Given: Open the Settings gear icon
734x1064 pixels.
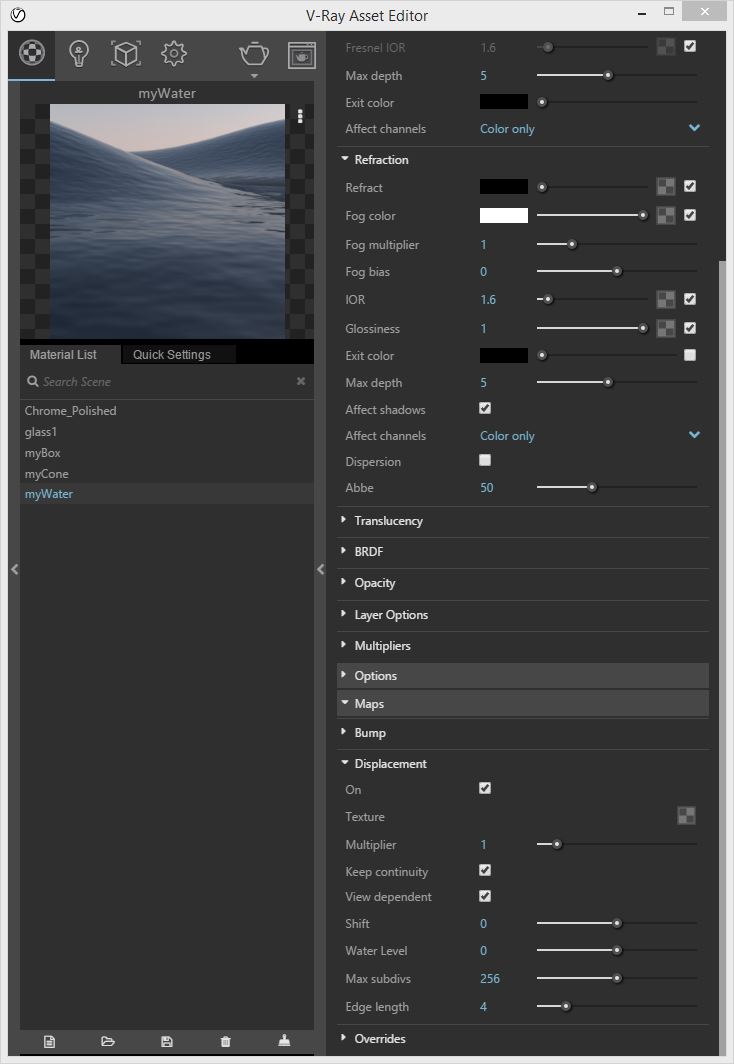Looking at the screenshot, I should 174,54.
